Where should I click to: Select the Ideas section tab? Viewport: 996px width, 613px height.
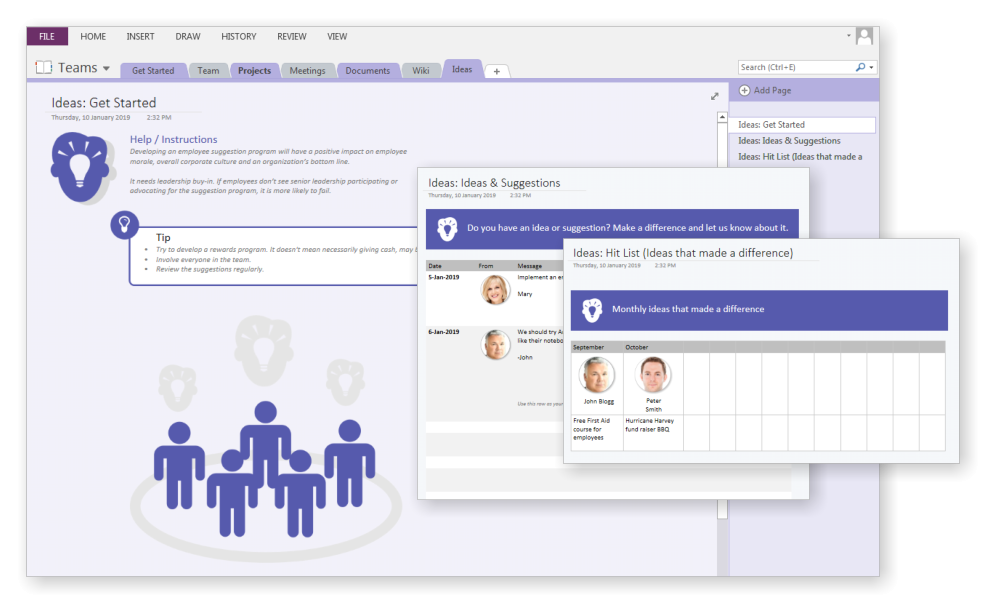[462, 69]
